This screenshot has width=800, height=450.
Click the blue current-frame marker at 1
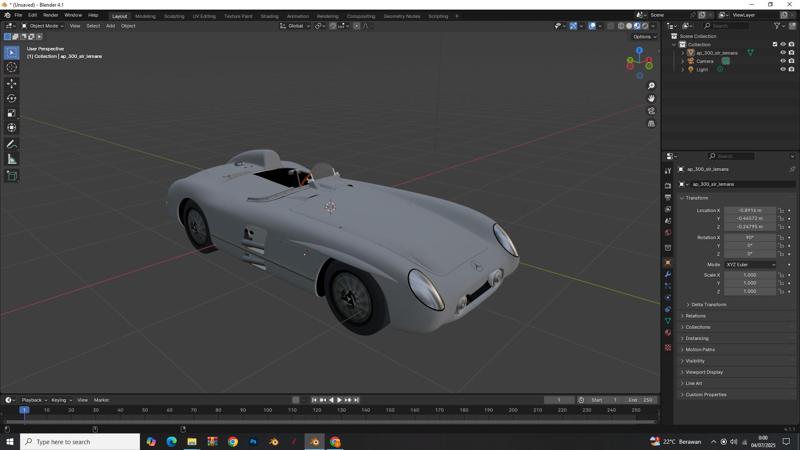(x=24, y=410)
